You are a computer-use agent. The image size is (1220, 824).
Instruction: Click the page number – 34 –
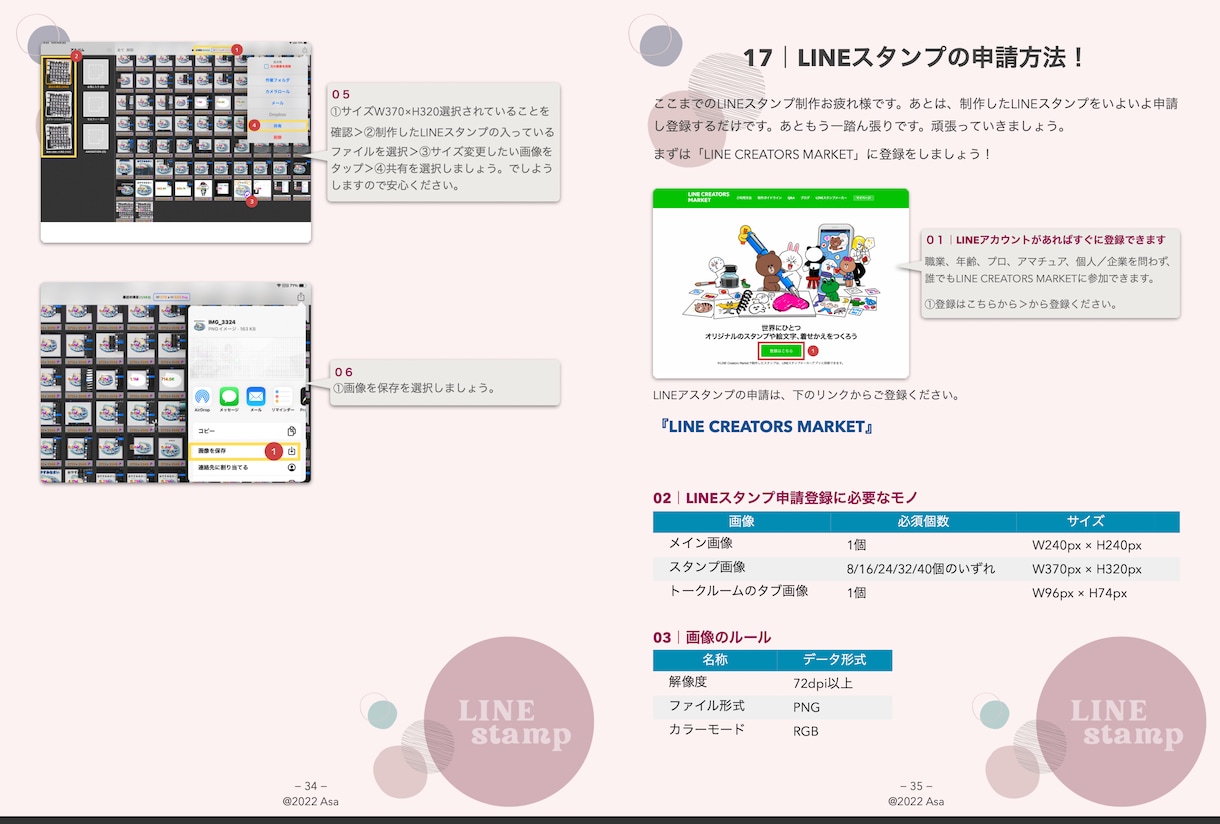coord(311,786)
